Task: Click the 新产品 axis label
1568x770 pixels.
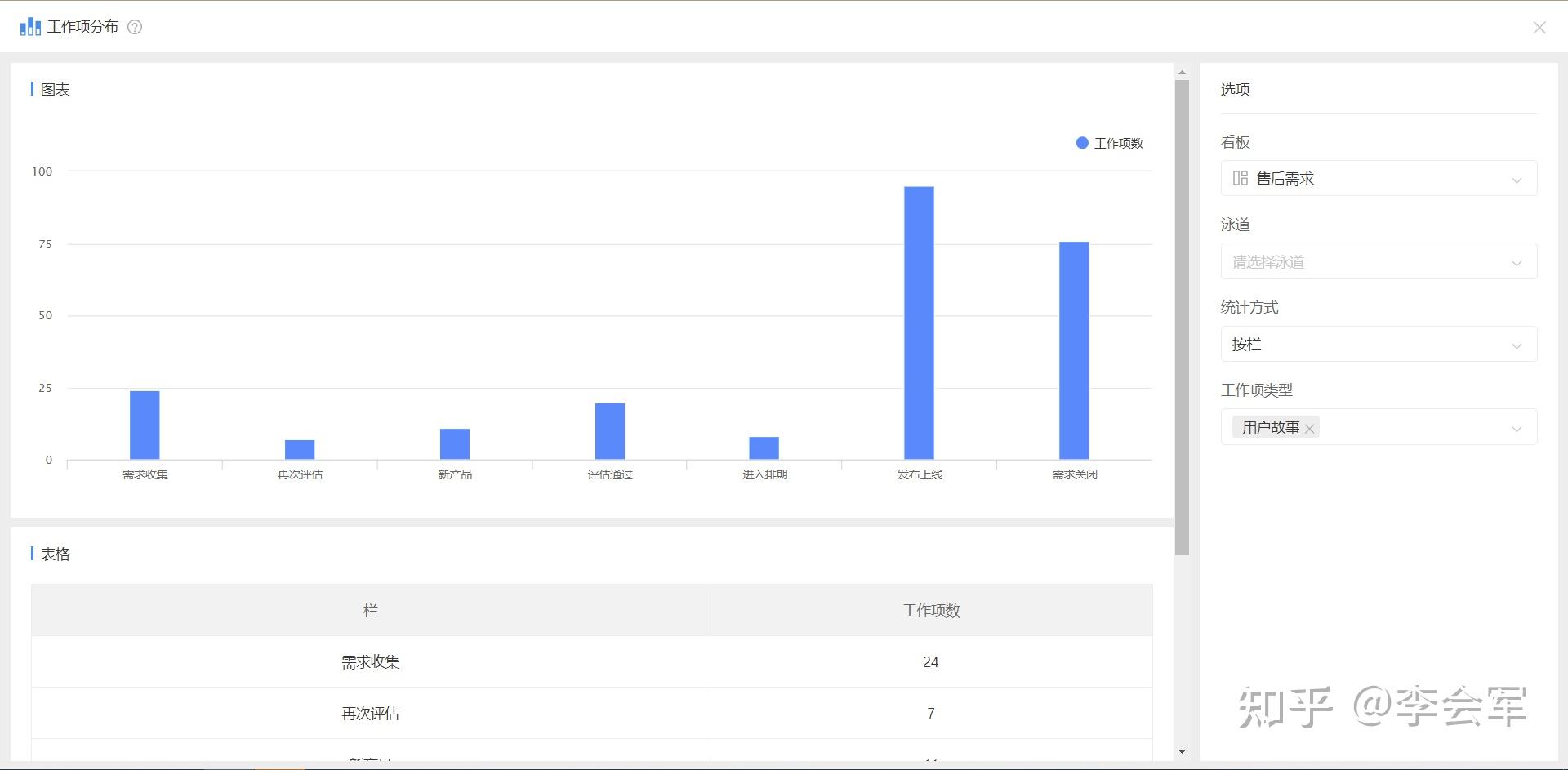Action: [455, 474]
